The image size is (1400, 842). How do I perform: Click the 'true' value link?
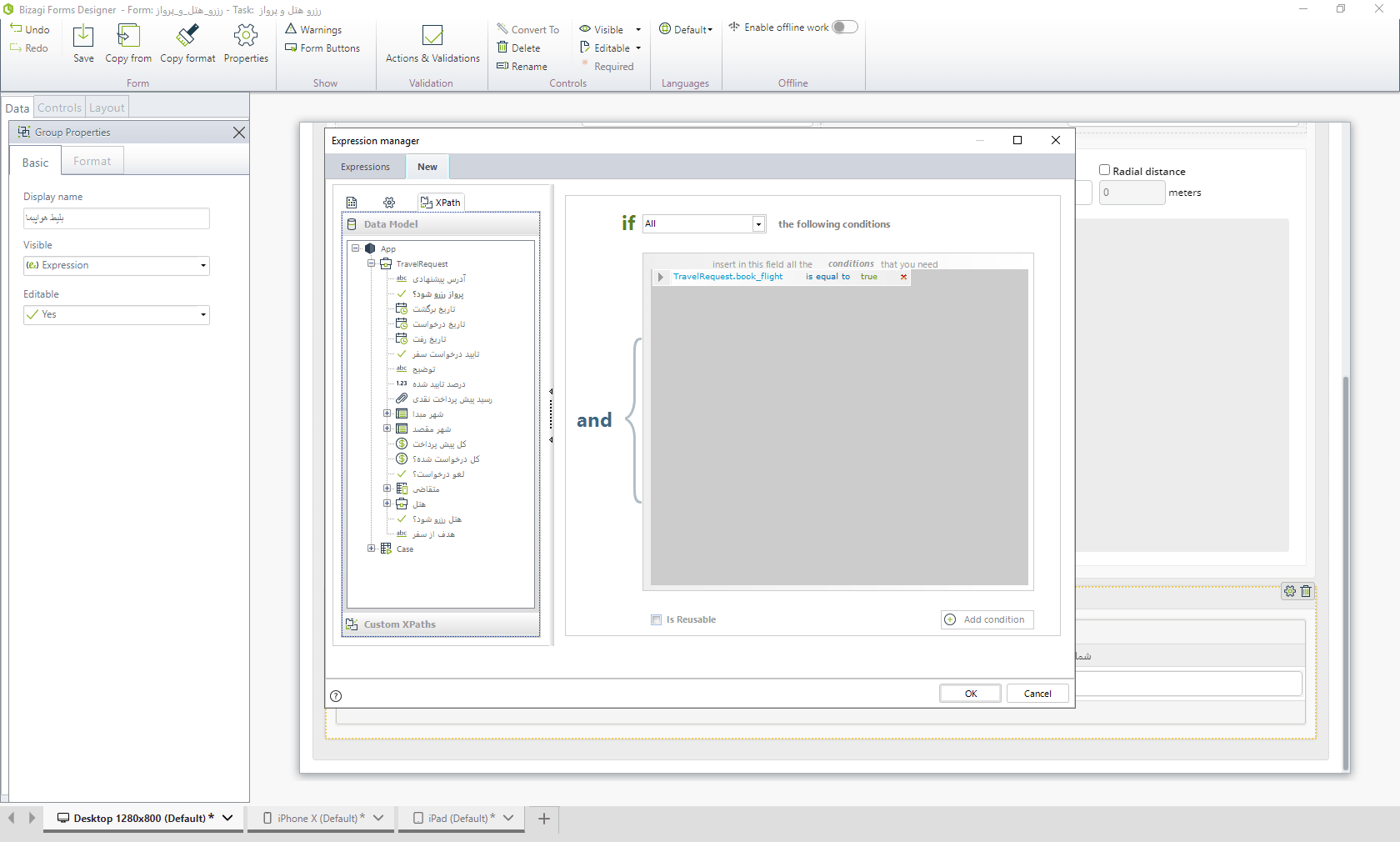pos(869,277)
